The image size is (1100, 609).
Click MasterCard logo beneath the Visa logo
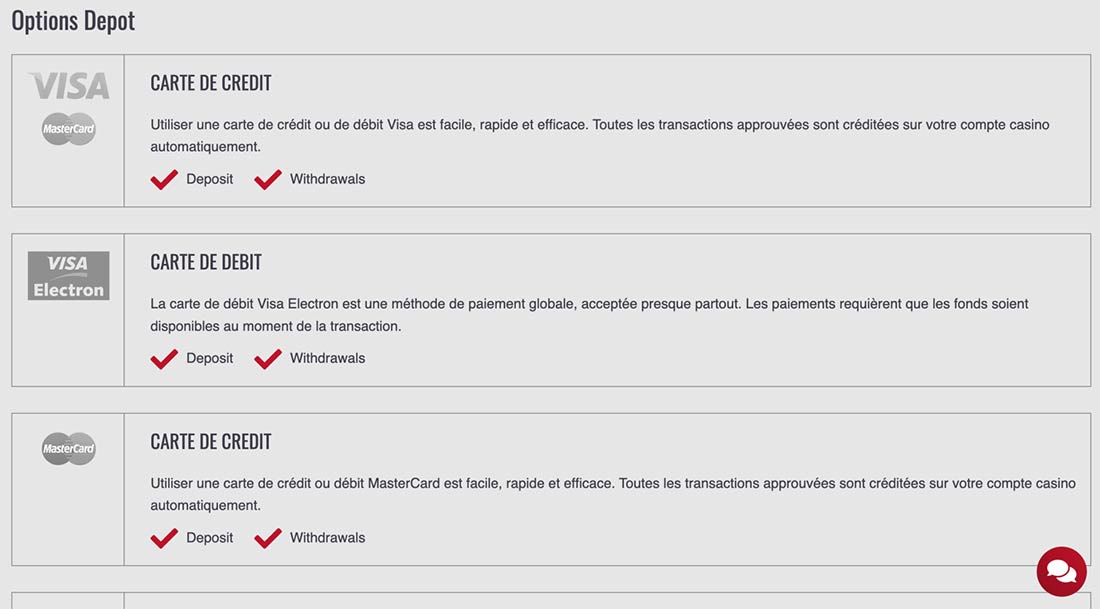tap(69, 129)
